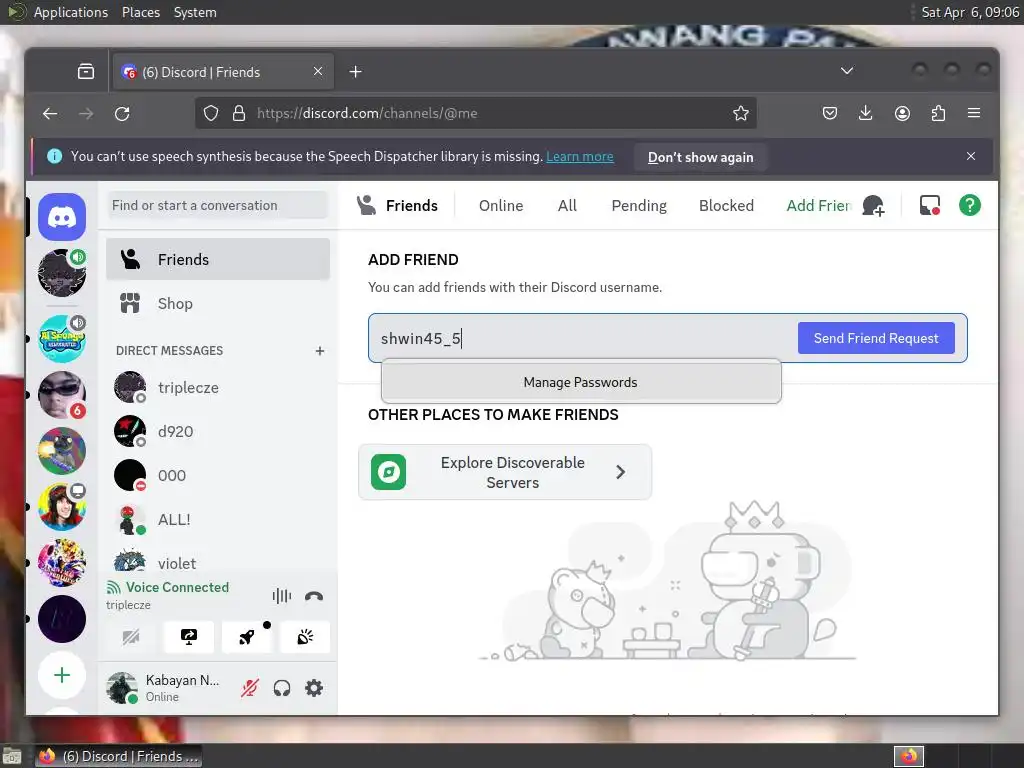Open the Inbox icon in header

tap(929, 206)
